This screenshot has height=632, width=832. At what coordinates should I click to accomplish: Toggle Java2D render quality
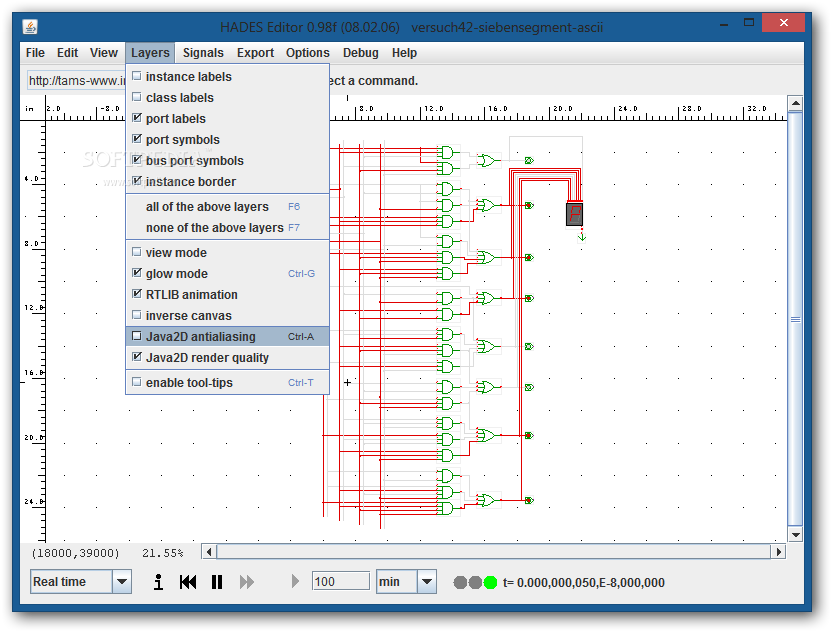[x=137, y=357]
